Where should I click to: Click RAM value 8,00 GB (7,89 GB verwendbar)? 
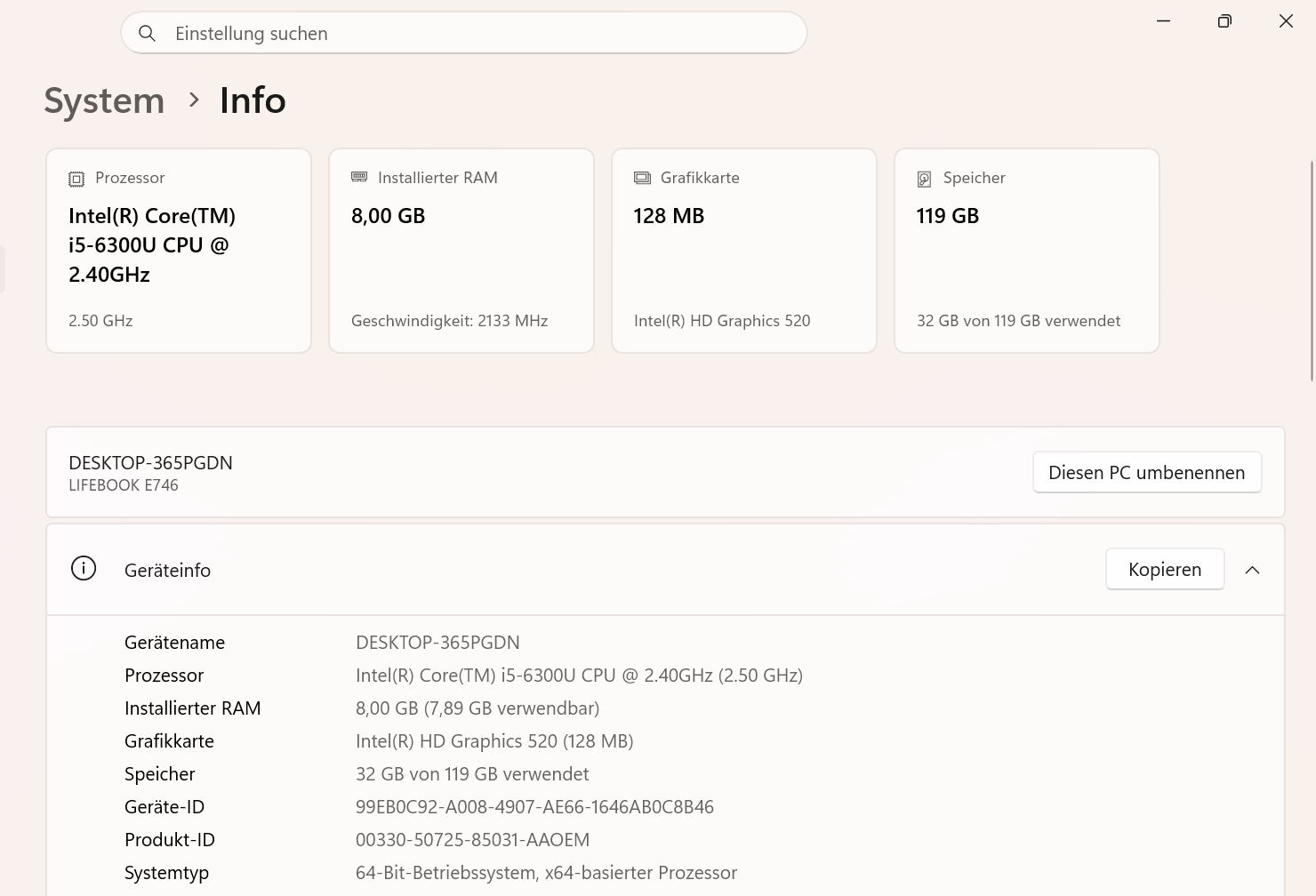477,708
